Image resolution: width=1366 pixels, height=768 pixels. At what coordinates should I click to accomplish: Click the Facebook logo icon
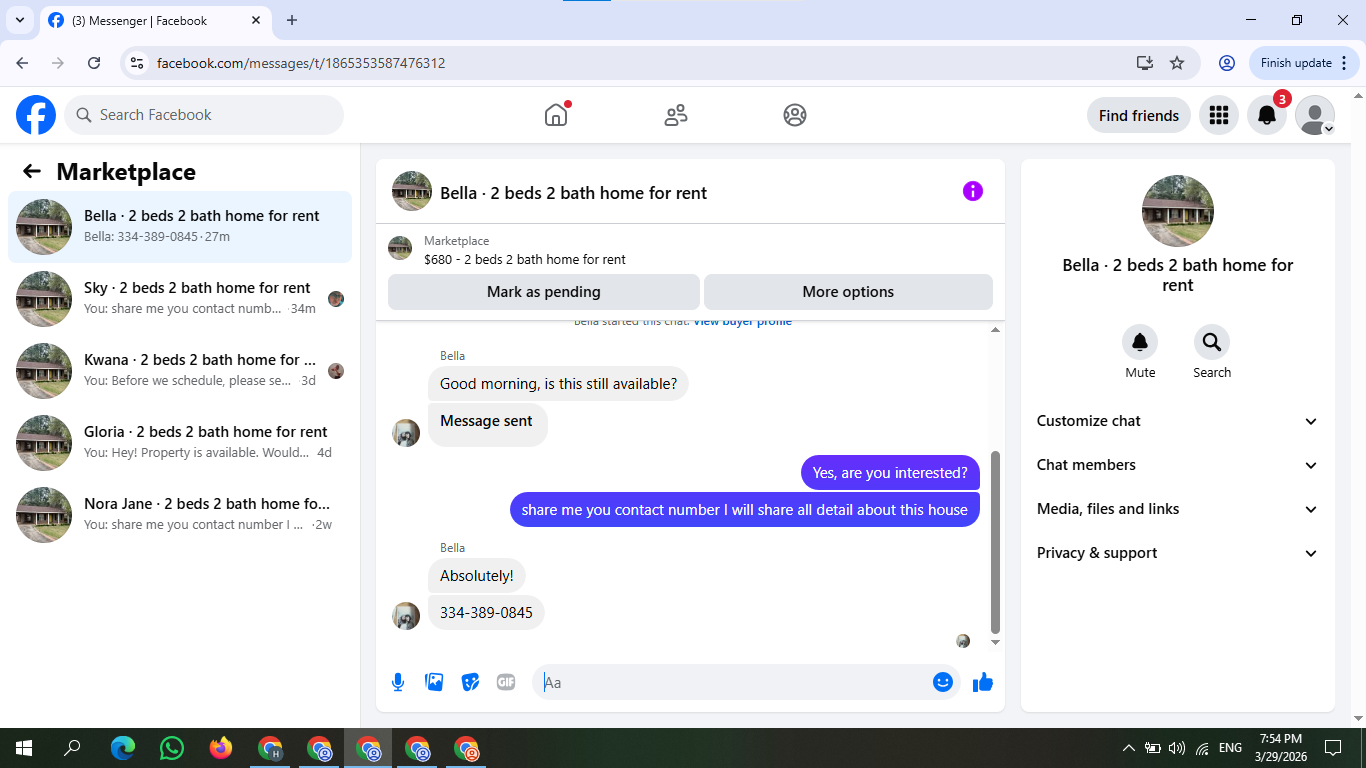pos(36,115)
